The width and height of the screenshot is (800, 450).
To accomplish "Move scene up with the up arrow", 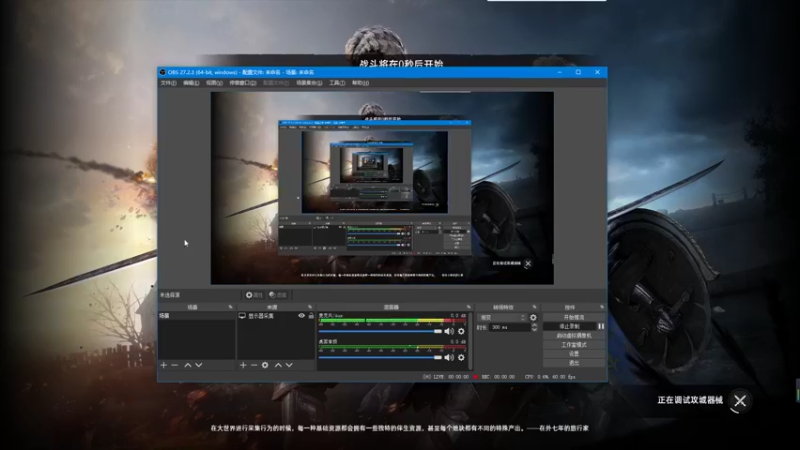I will (x=188, y=365).
